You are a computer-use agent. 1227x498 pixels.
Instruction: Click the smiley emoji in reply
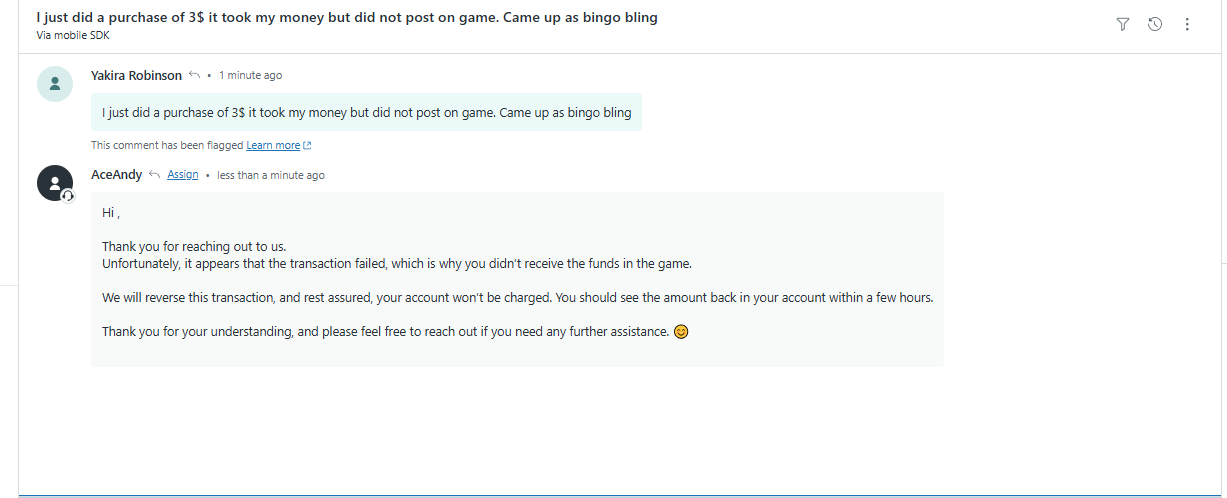pyautogui.click(x=681, y=331)
